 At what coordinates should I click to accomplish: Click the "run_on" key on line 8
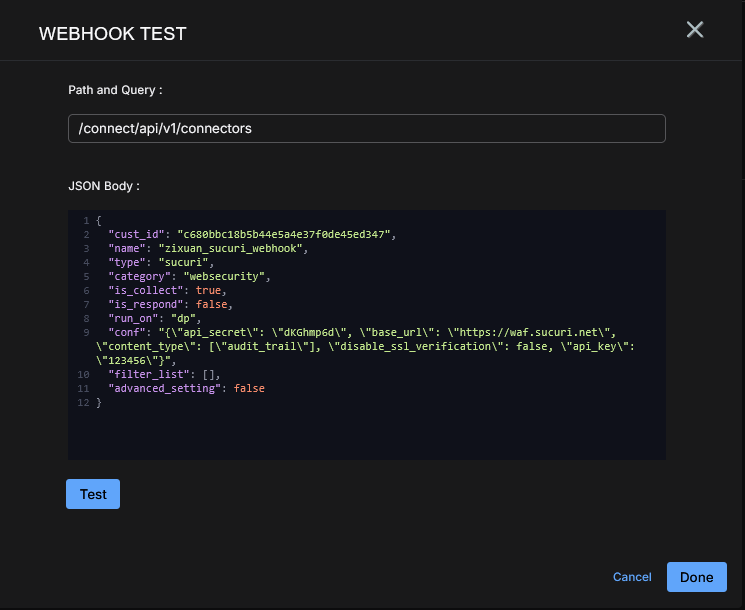click(133, 318)
